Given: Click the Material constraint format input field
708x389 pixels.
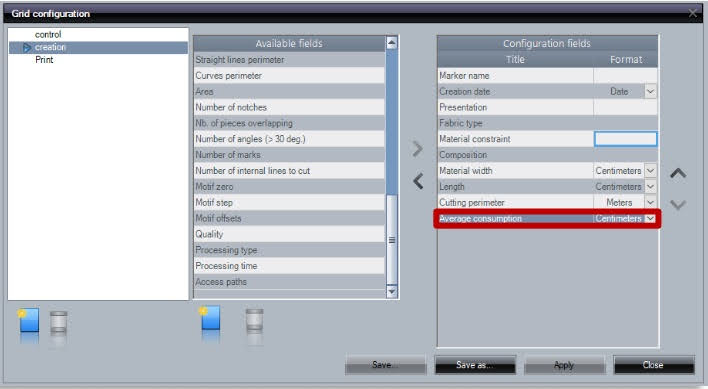Looking at the screenshot, I should coord(625,139).
